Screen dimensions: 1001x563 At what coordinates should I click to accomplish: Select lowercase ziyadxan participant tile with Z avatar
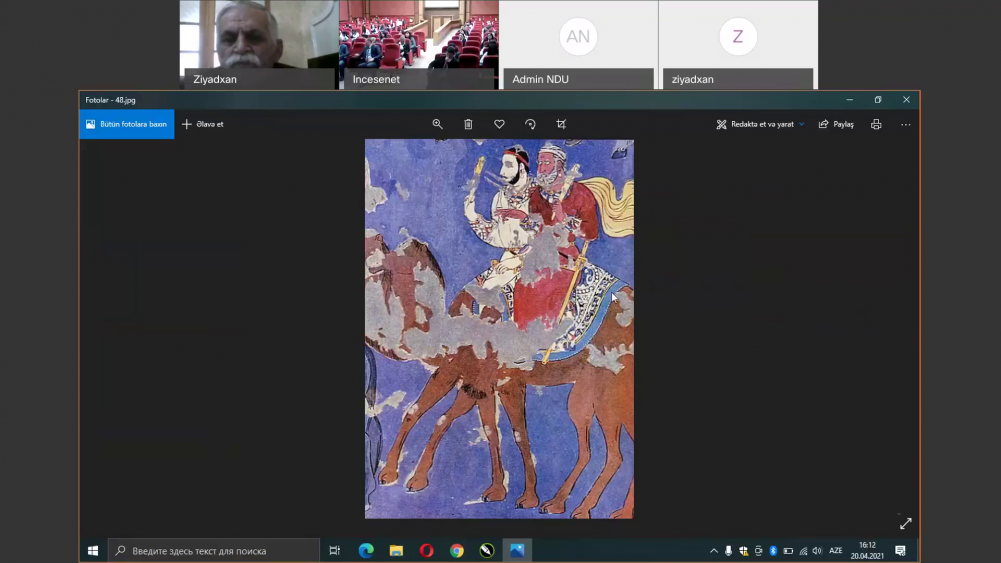point(738,45)
